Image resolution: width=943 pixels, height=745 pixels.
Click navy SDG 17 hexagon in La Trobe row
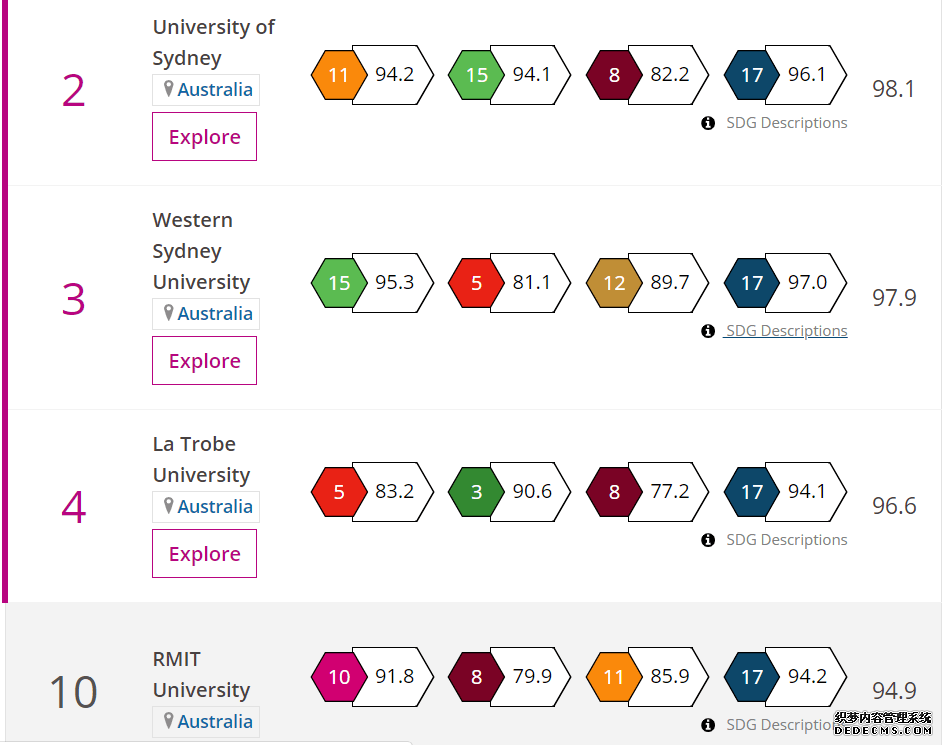(x=752, y=492)
